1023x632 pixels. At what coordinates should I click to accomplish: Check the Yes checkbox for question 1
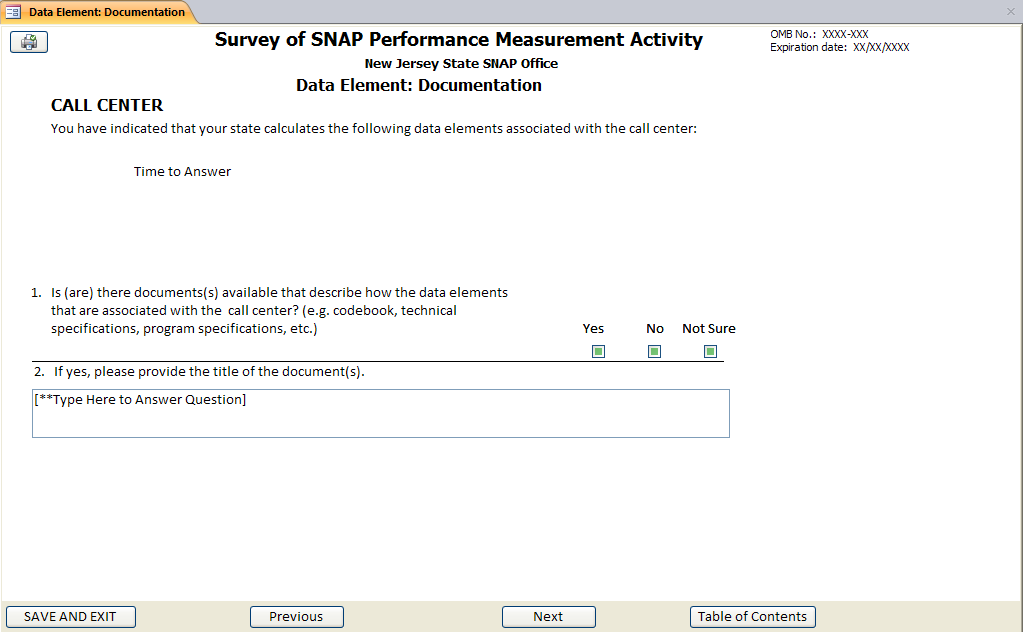click(x=598, y=351)
